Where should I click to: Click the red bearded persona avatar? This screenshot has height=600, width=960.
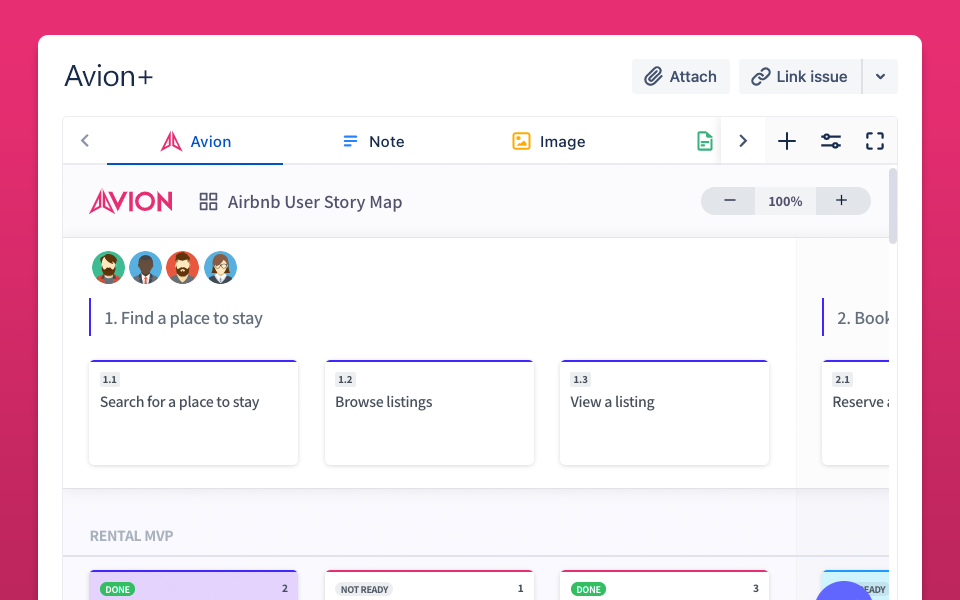click(182, 268)
